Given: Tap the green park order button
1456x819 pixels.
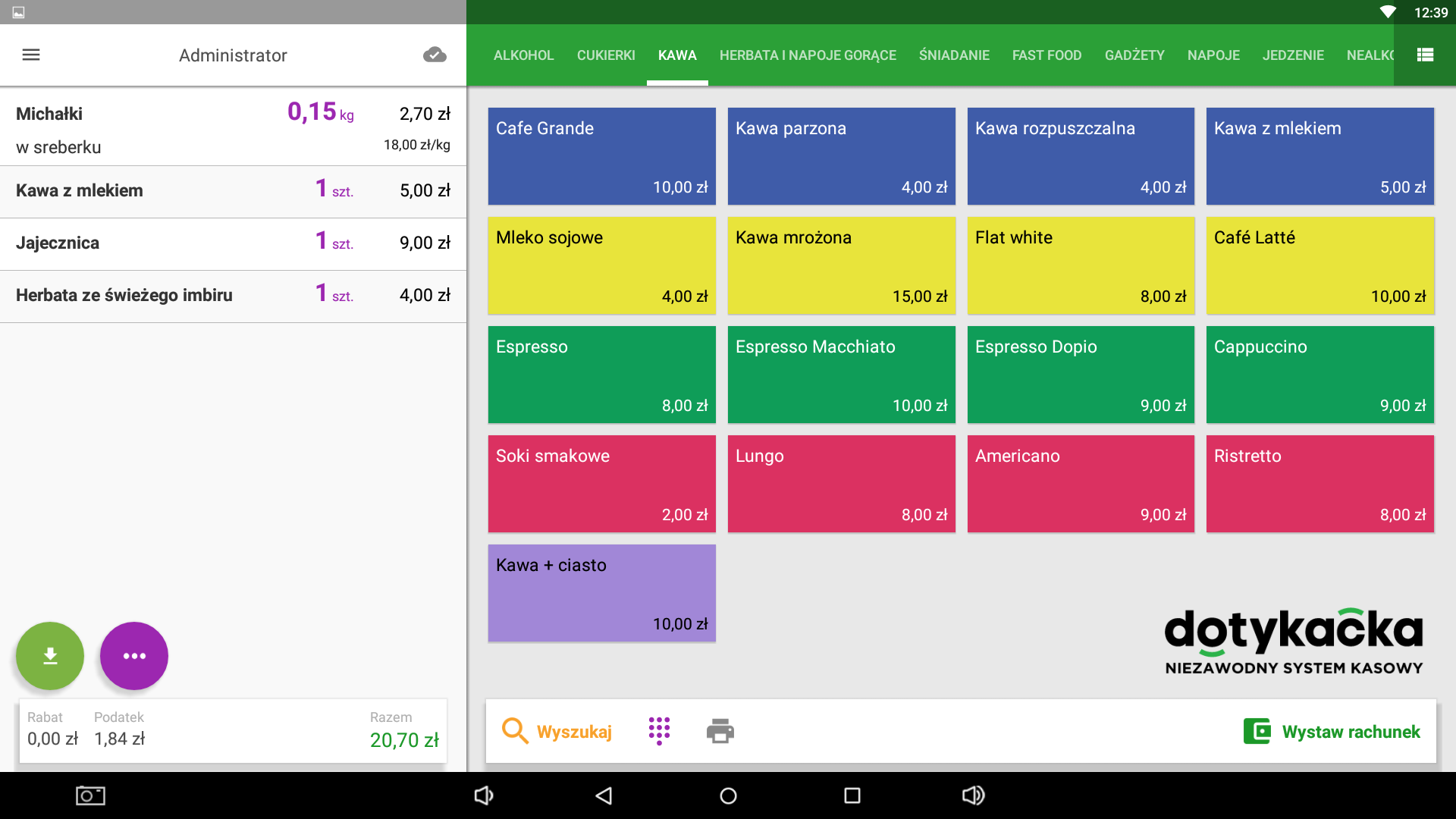Looking at the screenshot, I should pos(50,656).
